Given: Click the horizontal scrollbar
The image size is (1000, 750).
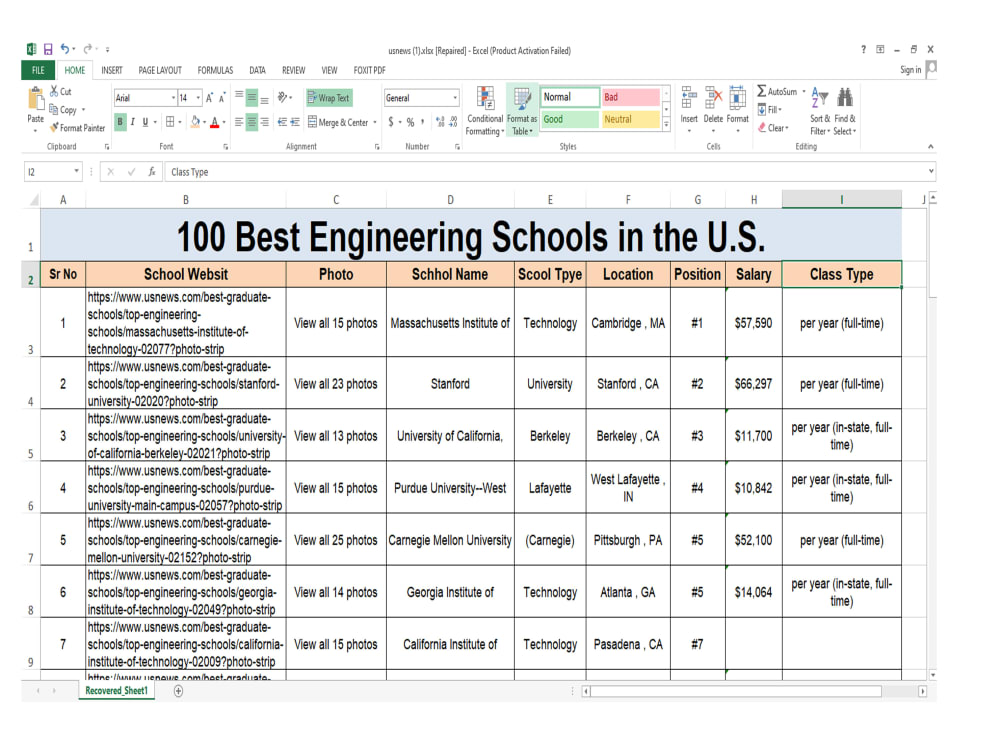Looking at the screenshot, I should coord(736,691).
